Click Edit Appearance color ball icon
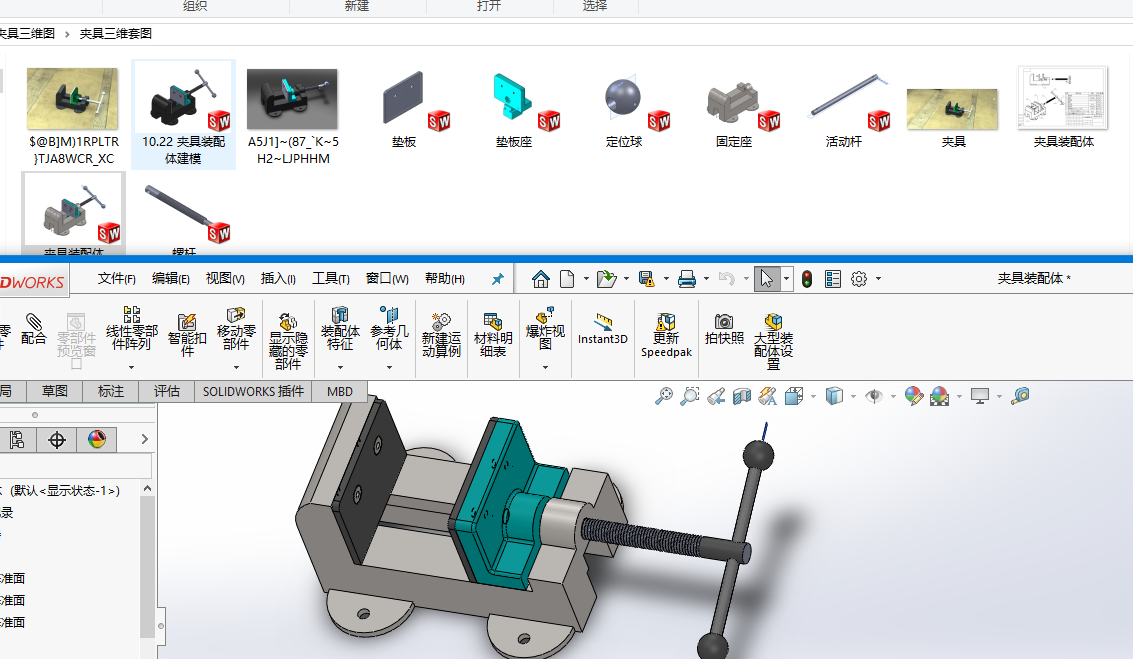1133x659 pixels. click(913, 396)
